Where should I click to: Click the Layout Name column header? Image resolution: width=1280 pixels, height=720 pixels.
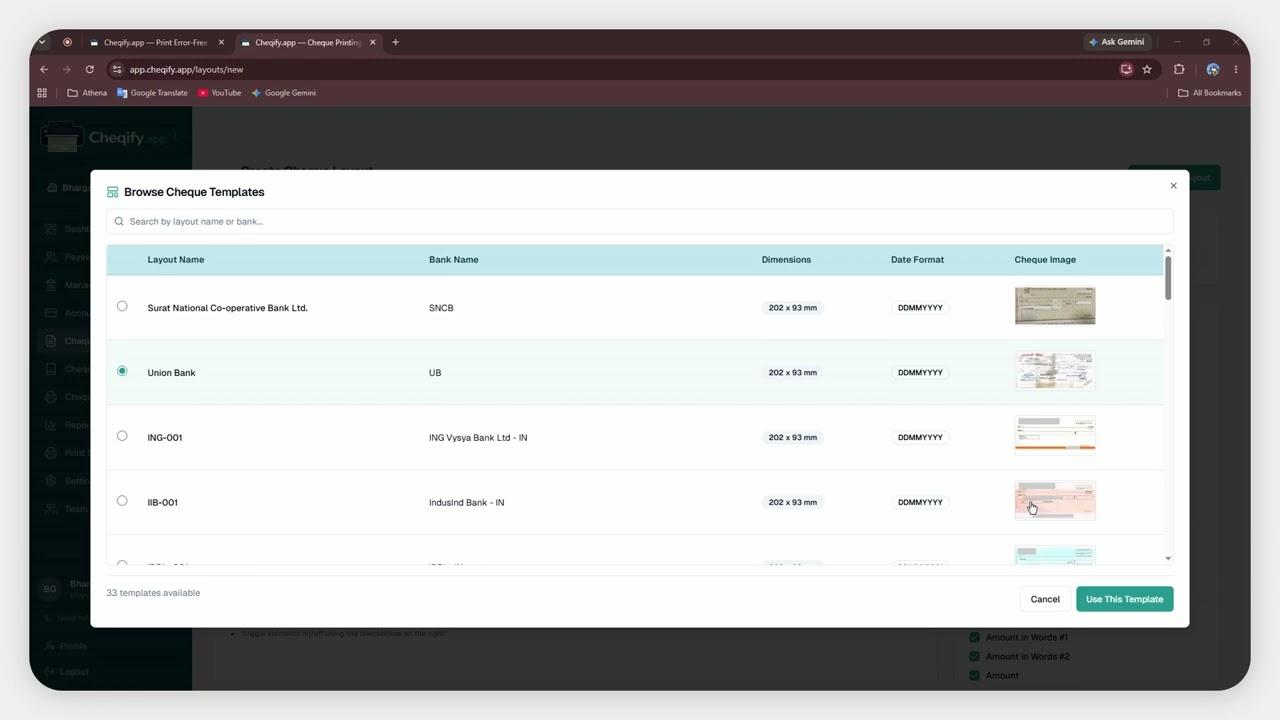coord(176,260)
